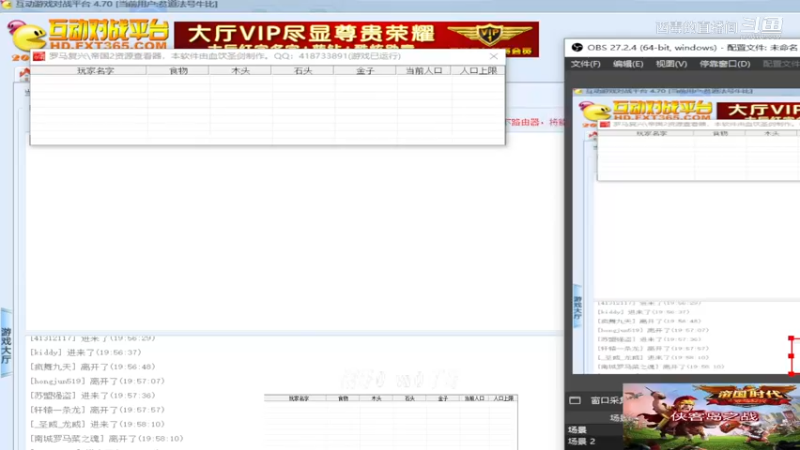Viewport: 800px width, 450px height.
Task: Click the [hongjun519] 离开了 chat log line
Action: 97,381
